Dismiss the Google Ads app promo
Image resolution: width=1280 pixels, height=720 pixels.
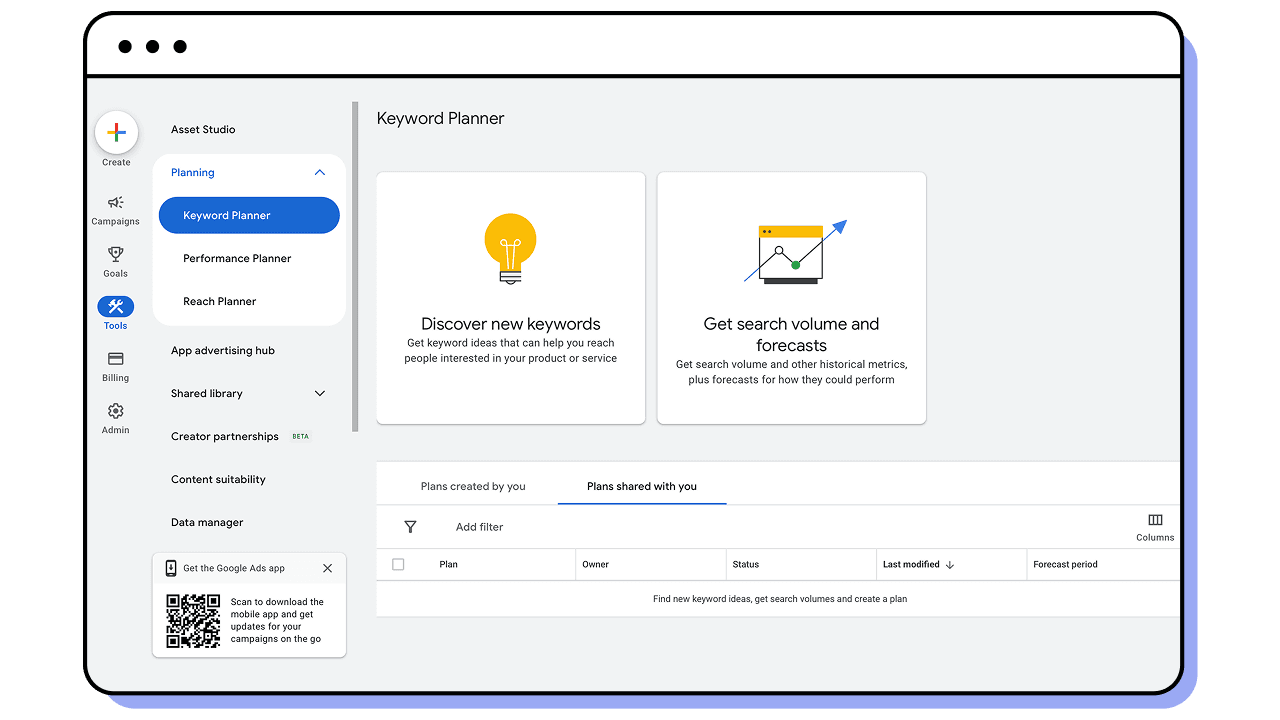click(327, 568)
